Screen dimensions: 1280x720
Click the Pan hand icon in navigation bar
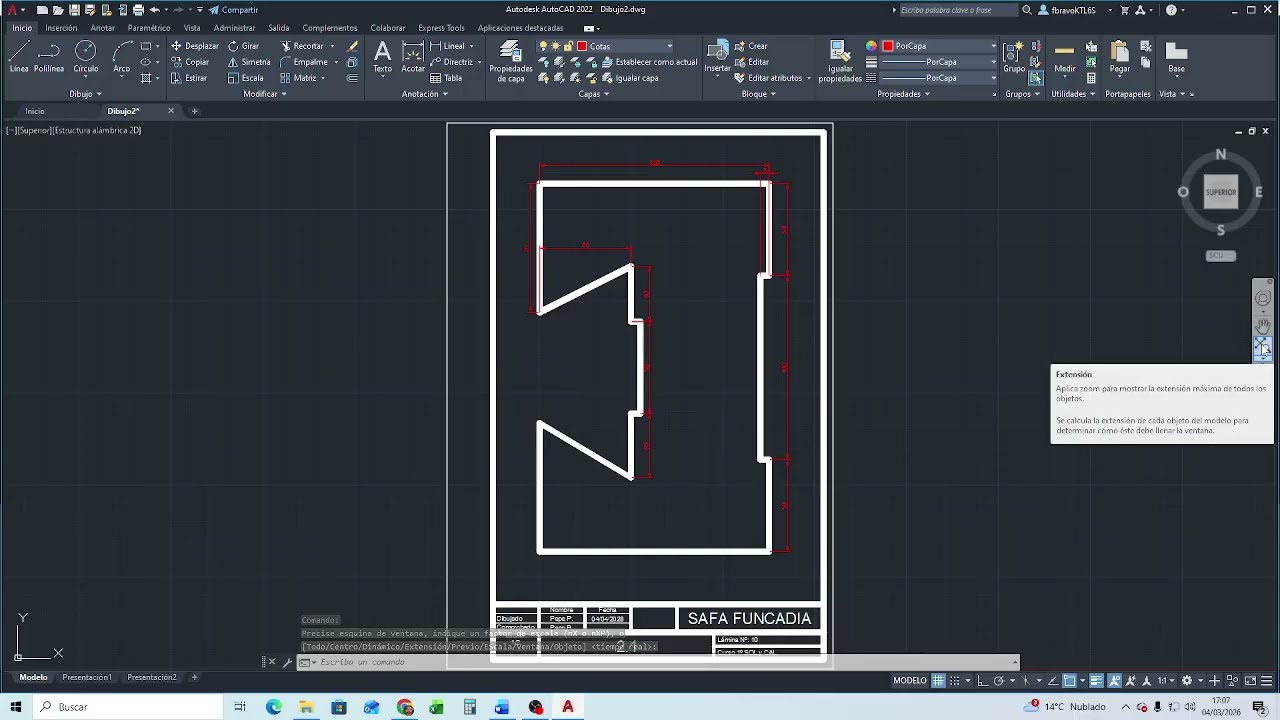click(1263, 326)
